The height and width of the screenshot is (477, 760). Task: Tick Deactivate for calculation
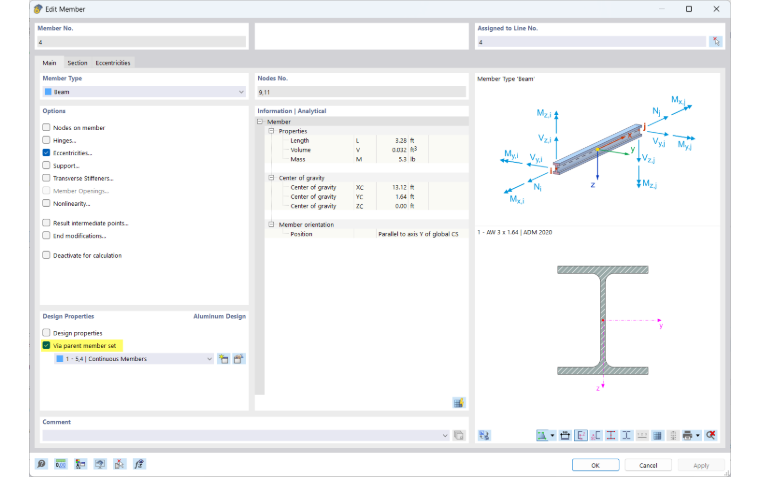[x=46, y=255]
